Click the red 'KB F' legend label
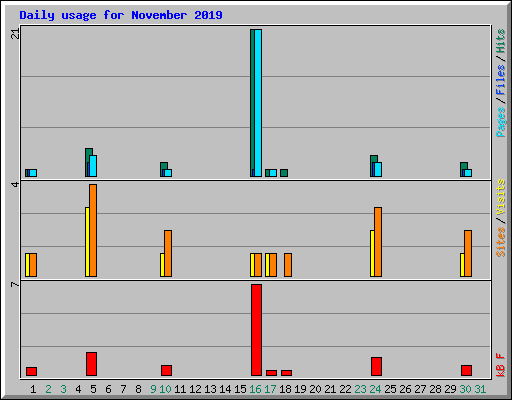This screenshot has width=512, height=400. point(501,365)
